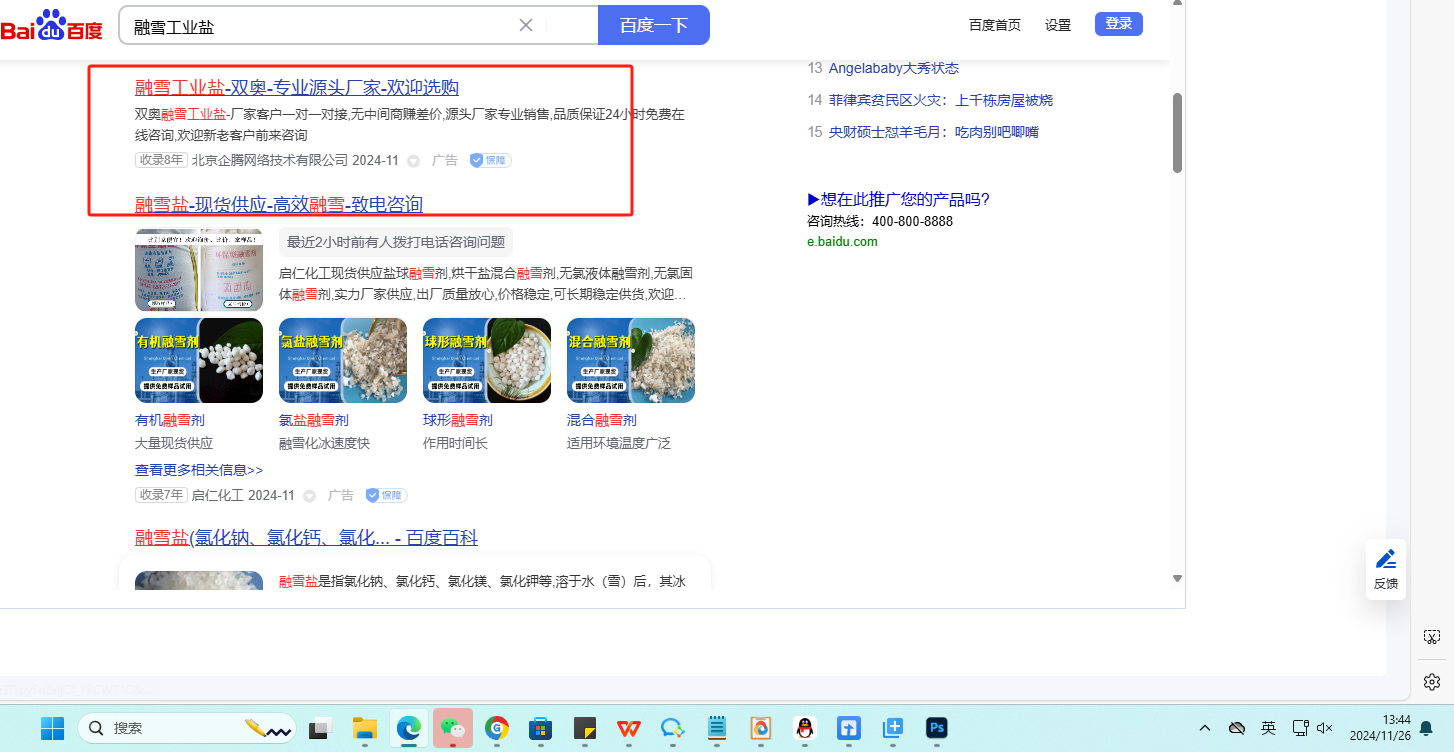The height and width of the screenshot is (752, 1454).
Task: Click the 最近2小时前有人拨打电话咨询问题 notice
Action: pyautogui.click(x=396, y=242)
